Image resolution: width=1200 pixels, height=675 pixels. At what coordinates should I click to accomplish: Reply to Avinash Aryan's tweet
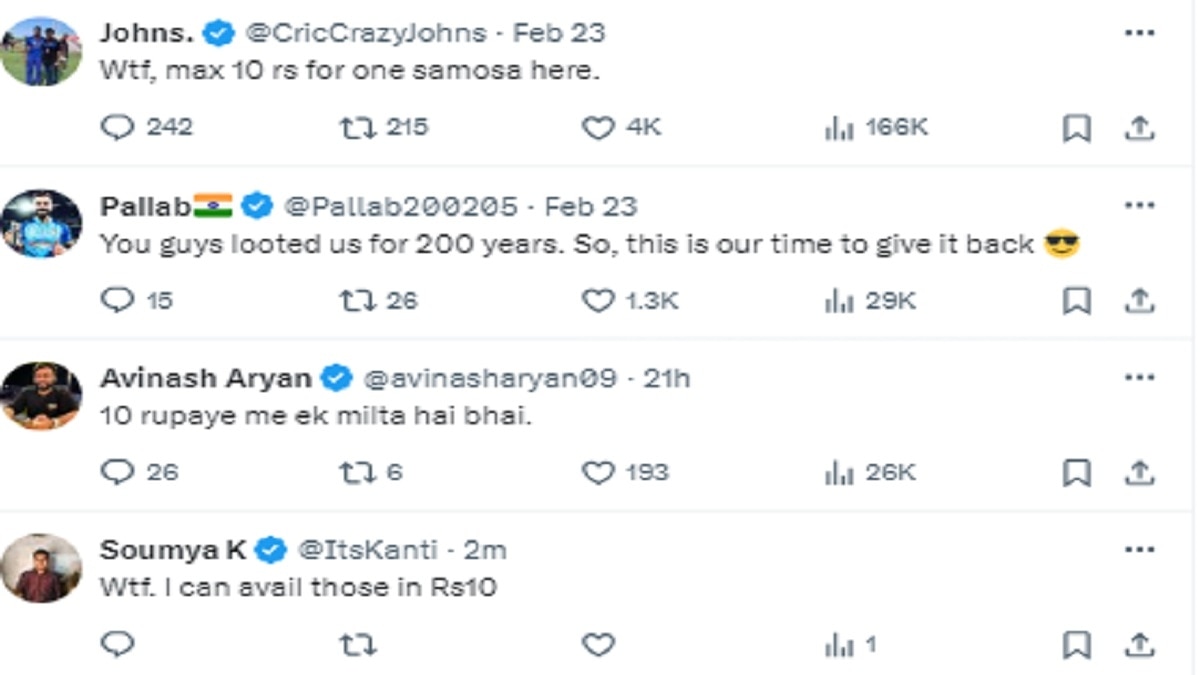[118, 472]
